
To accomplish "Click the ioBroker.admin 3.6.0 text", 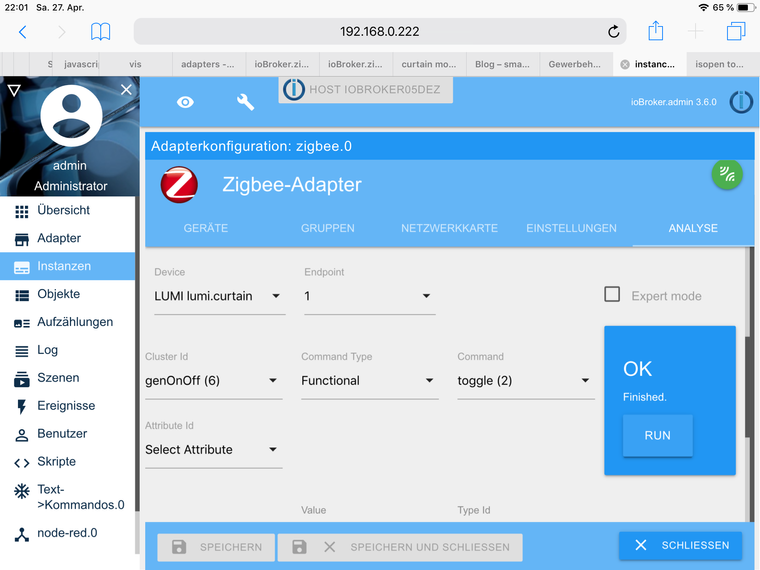I will click(673, 102).
